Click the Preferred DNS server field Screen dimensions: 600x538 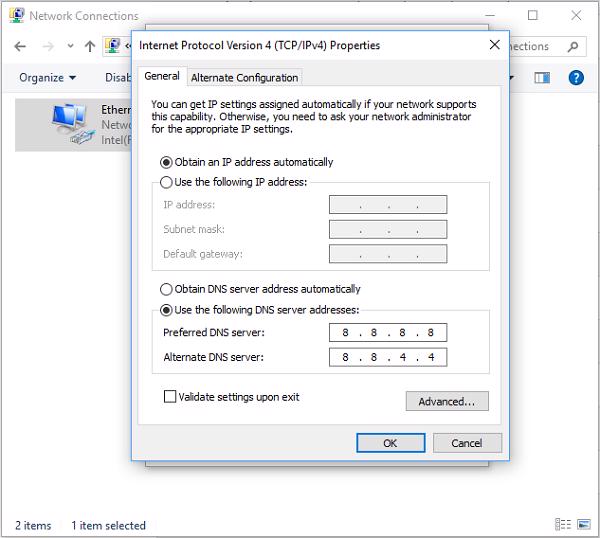click(387, 333)
